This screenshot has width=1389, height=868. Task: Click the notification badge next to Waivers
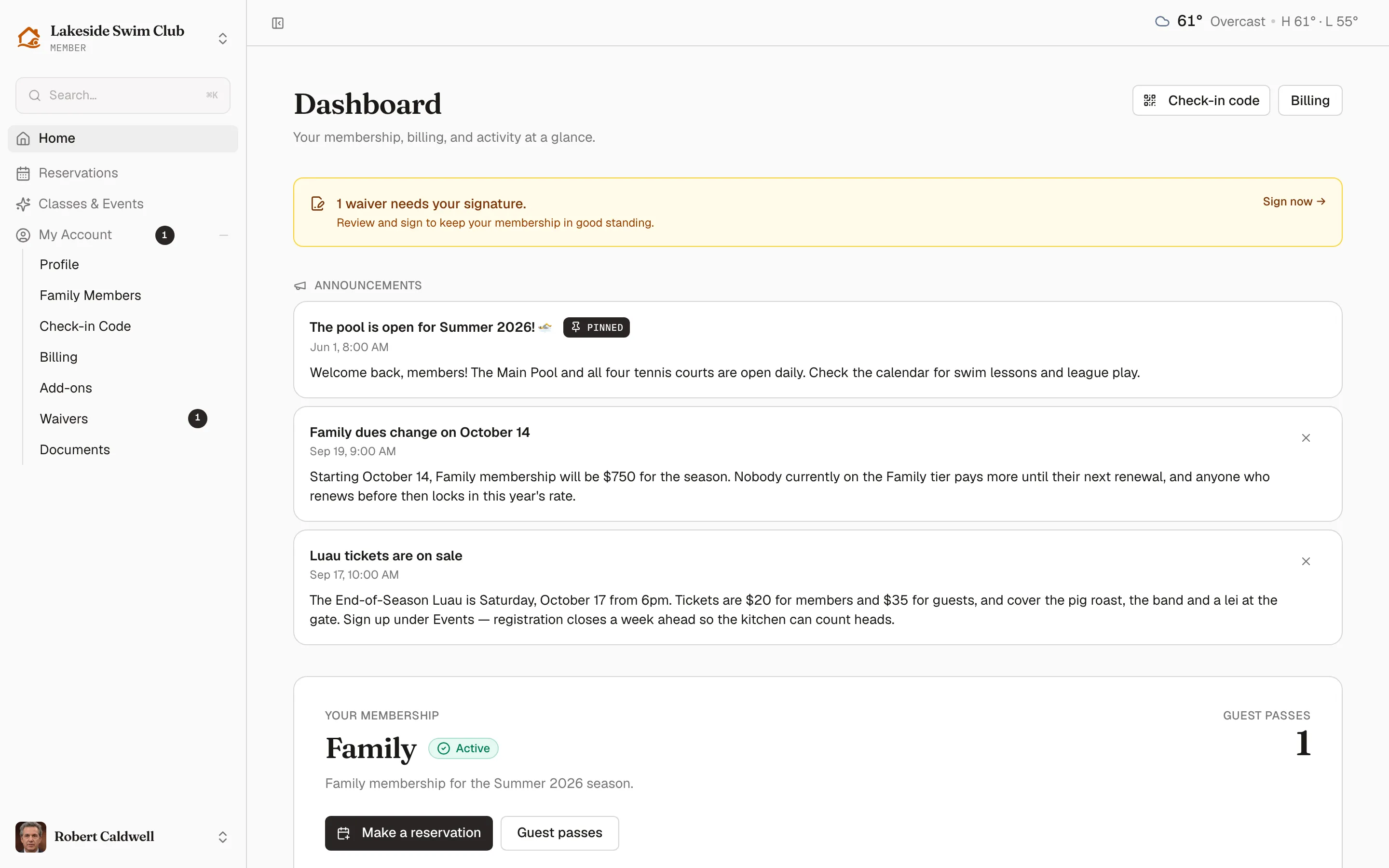[x=197, y=418]
